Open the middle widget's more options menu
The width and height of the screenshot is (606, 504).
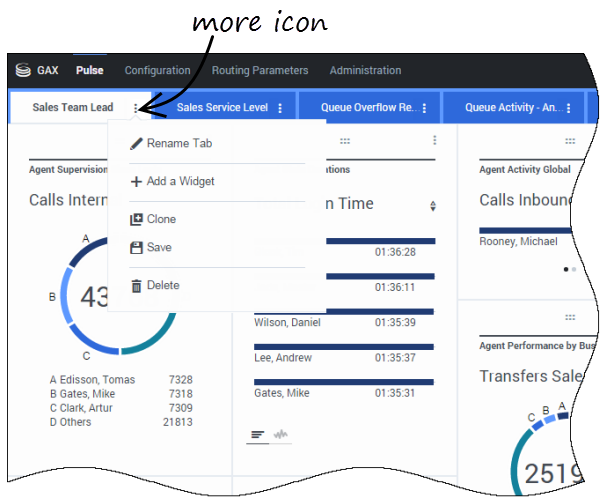[435, 140]
